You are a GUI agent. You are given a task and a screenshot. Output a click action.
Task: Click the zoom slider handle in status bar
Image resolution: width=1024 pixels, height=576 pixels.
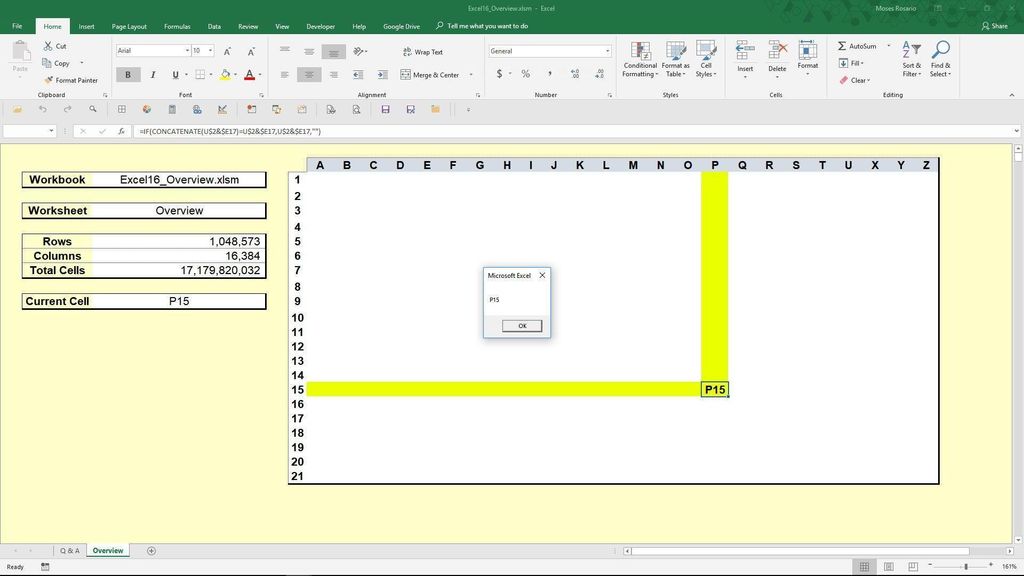pos(966,566)
